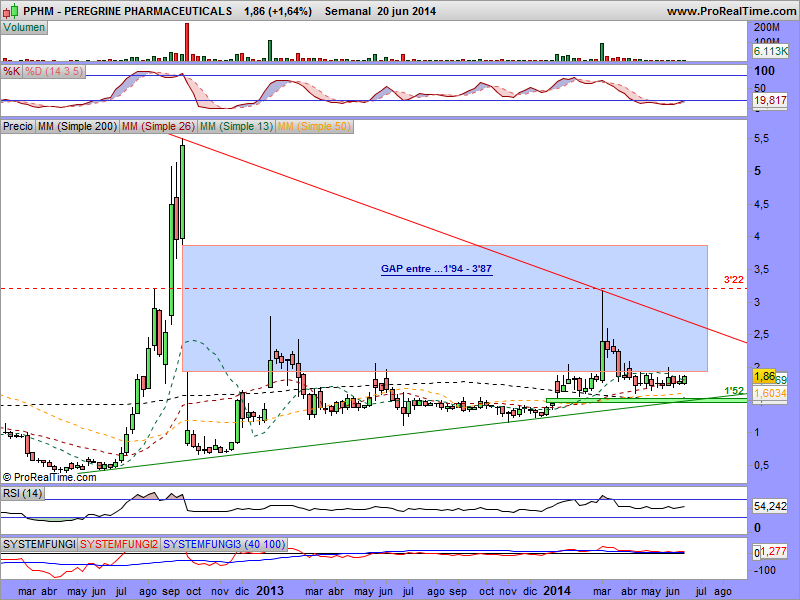The image size is (800, 600).
Task: Click the 3,5 price axis label
Action: (763, 269)
